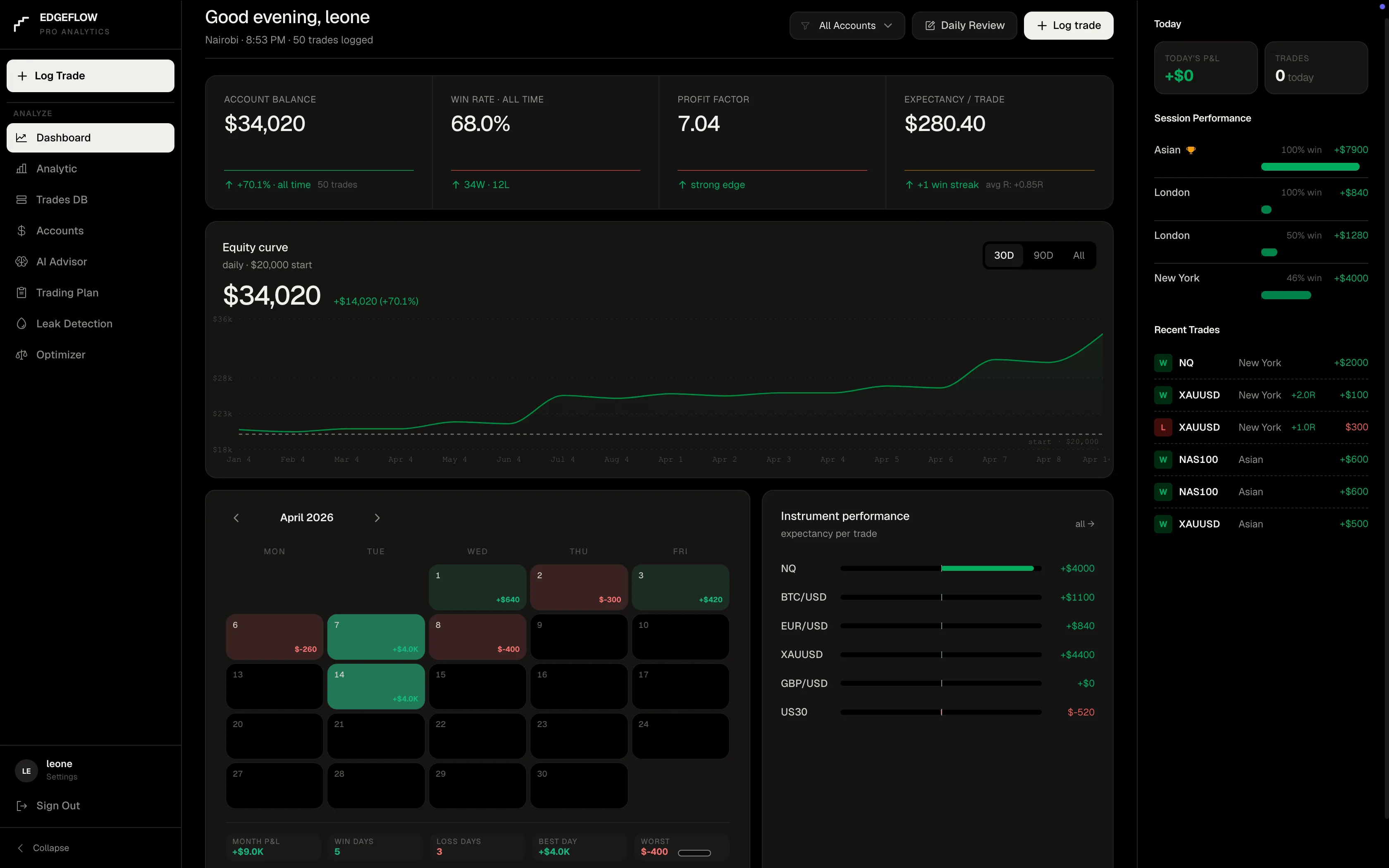Click the NAS100 Asian +$600 first trade
Viewport: 1389px width, 868px height.
[1261, 459]
